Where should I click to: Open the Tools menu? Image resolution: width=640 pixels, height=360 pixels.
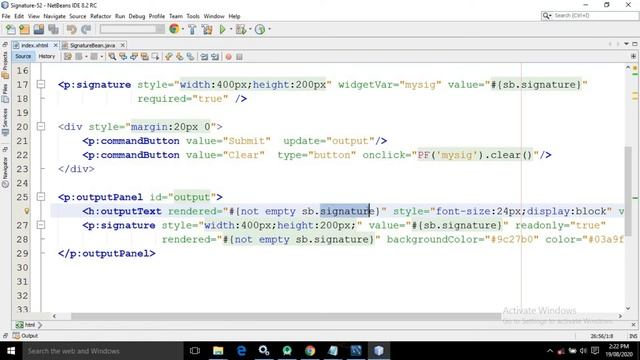pos(193,16)
